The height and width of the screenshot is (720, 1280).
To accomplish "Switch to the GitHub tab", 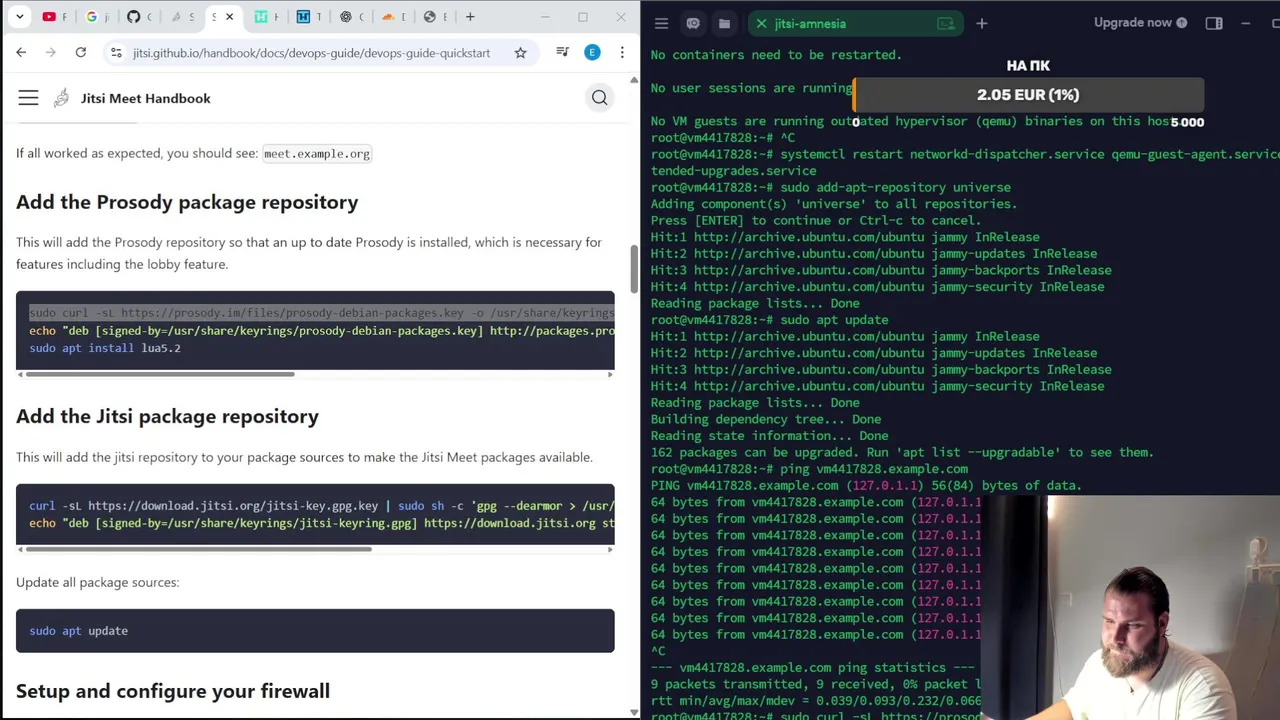I will click(139, 17).
